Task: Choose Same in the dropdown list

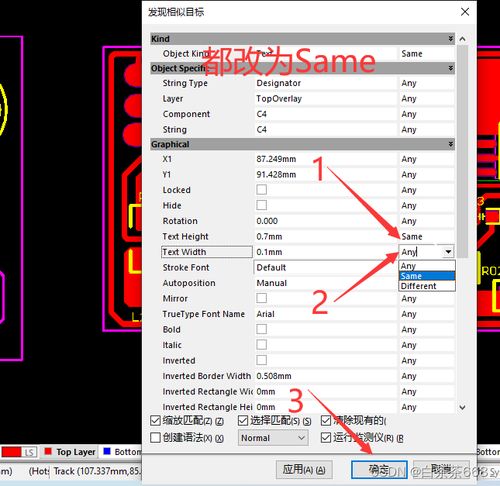Action: click(x=427, y=276)
